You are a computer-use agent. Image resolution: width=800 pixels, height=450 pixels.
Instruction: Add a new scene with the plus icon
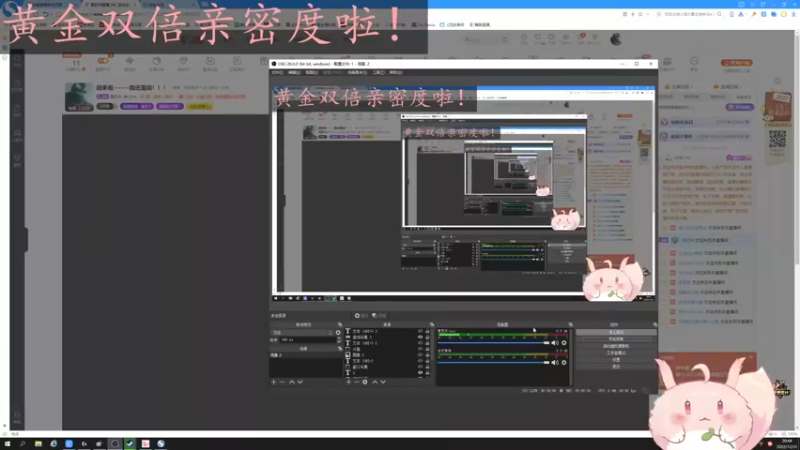[273, 382]
